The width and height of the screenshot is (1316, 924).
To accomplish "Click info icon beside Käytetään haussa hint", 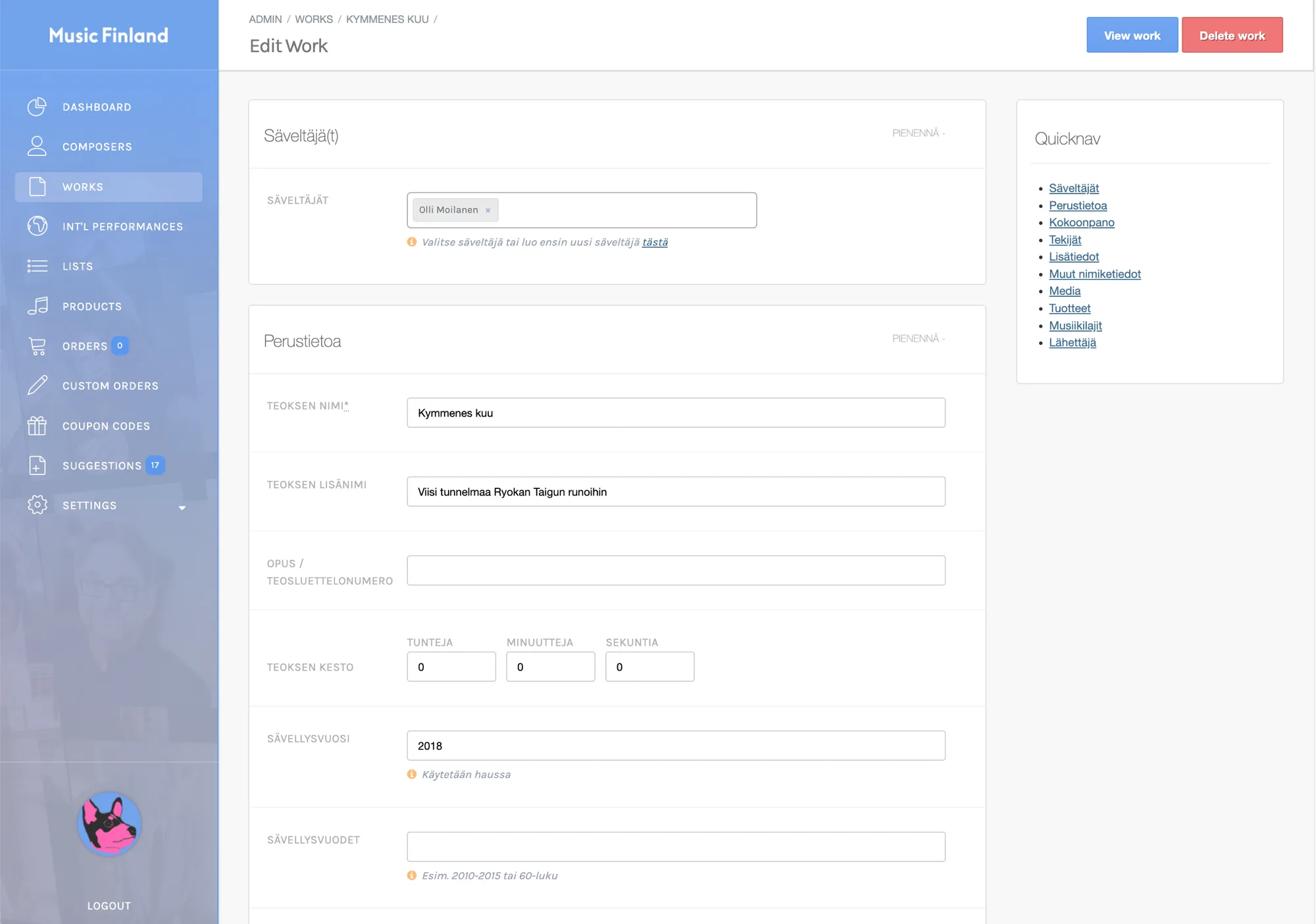I will coord(412,774).
